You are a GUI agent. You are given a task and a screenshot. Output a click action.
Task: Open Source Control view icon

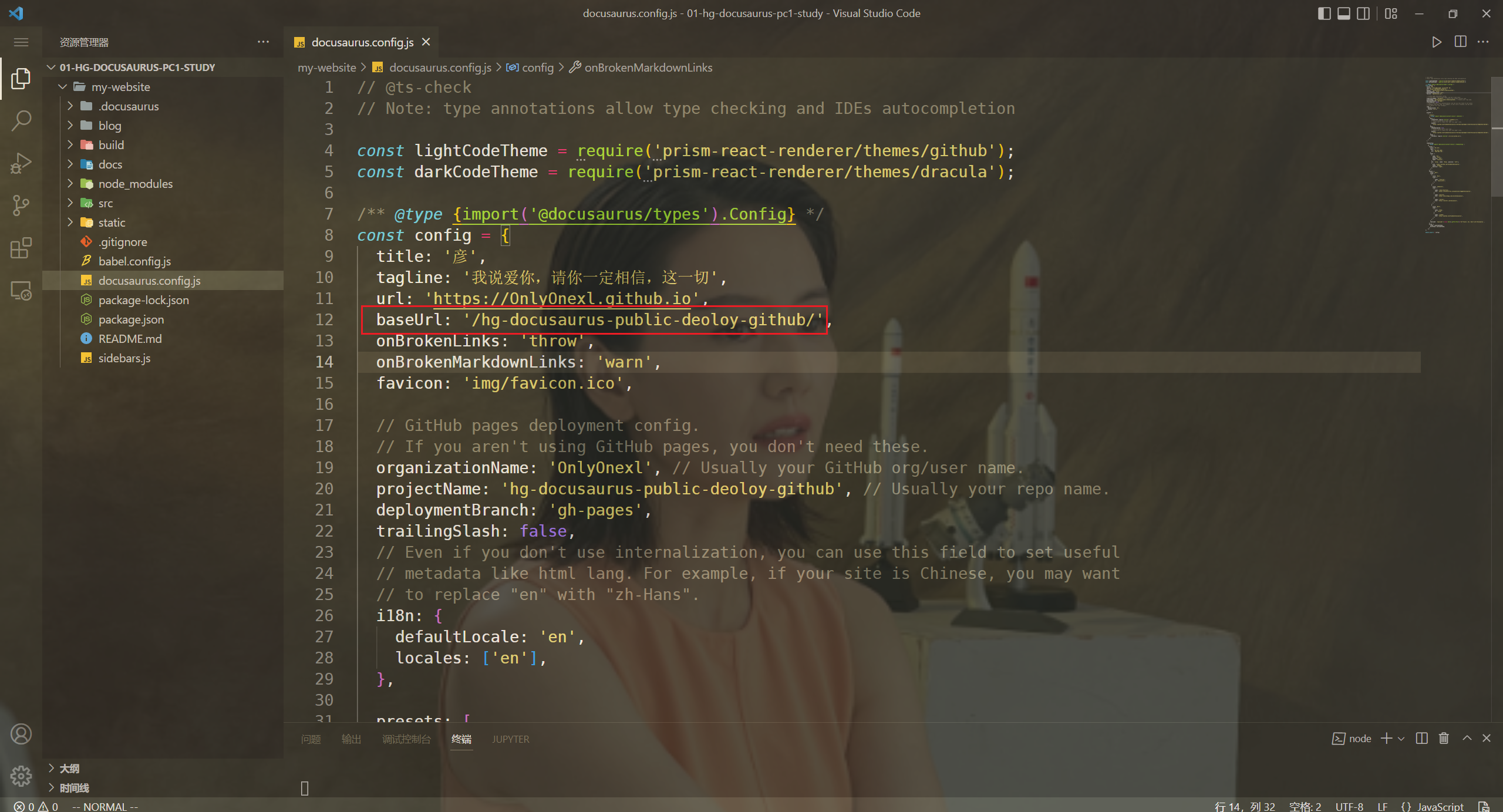(x=21, y=205)
